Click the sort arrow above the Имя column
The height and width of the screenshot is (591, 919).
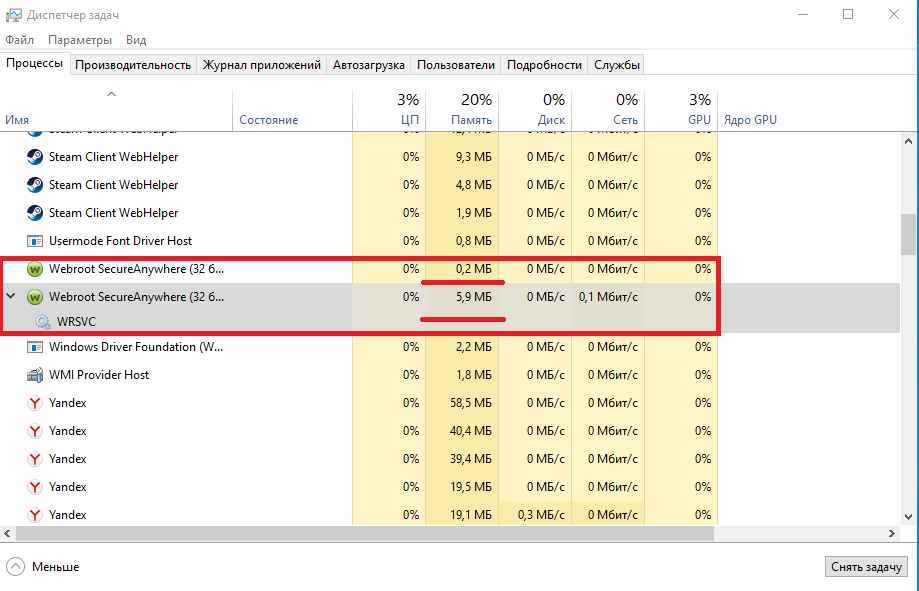click(x=111, y=94)
